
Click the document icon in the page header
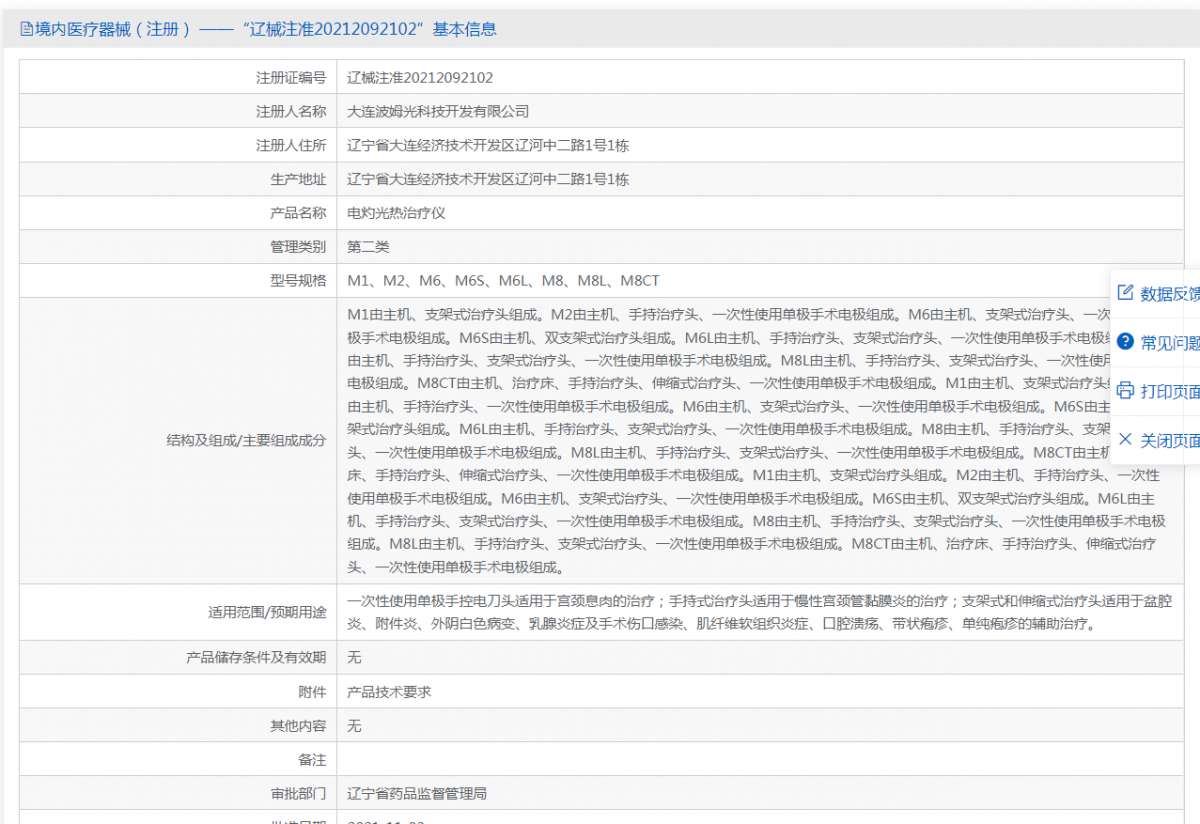(26, 29)
